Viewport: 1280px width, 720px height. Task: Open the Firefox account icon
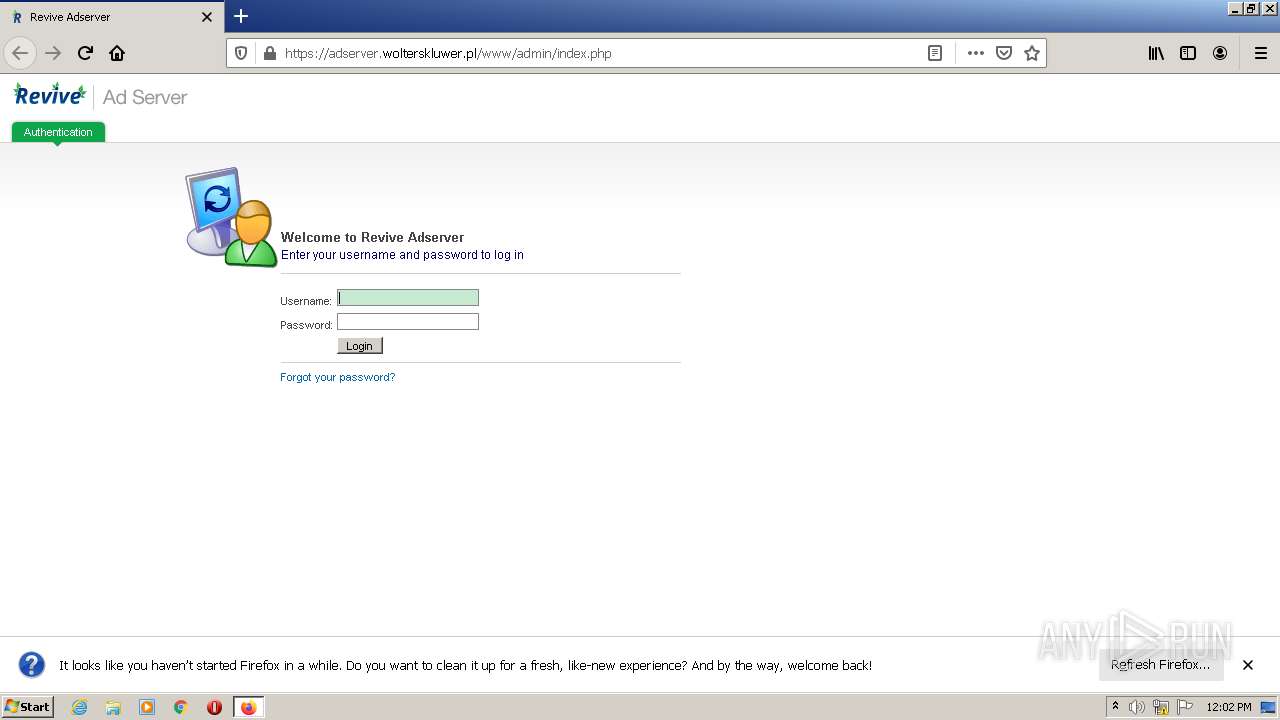(1220, 53)
